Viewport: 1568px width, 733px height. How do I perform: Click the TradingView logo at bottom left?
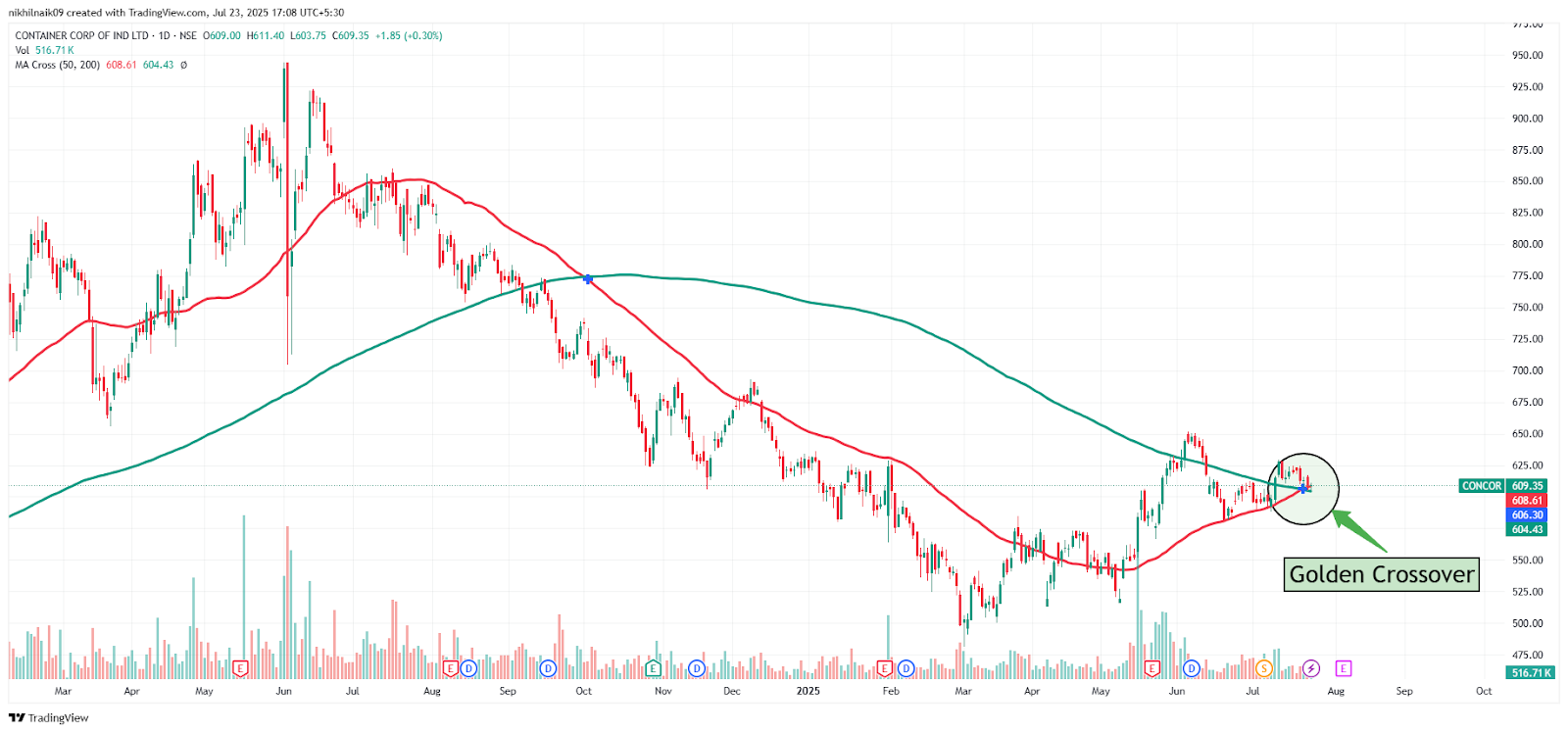(48, 718)
